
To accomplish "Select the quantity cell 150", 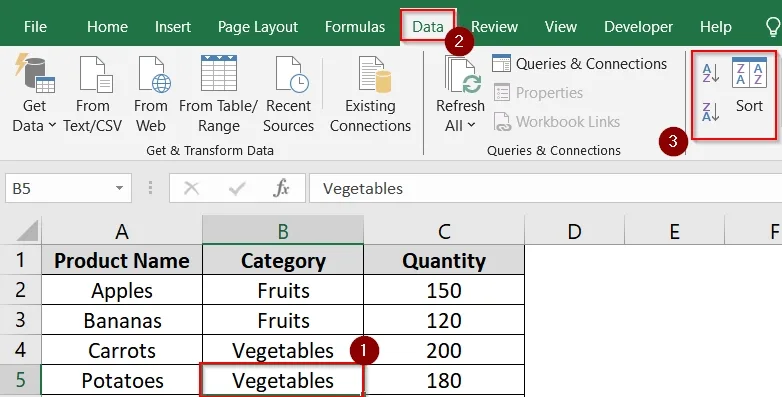I will click(444, 290).
